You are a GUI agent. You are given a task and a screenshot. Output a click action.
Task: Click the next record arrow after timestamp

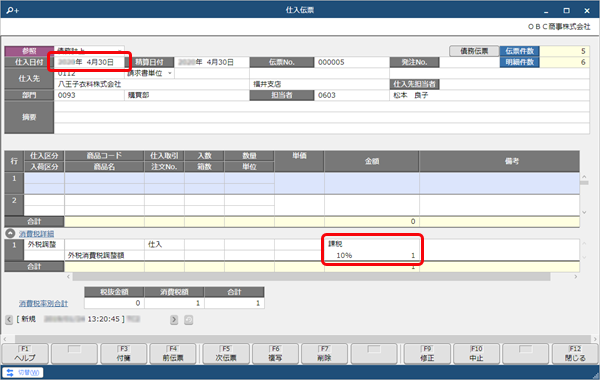(174, 320)
